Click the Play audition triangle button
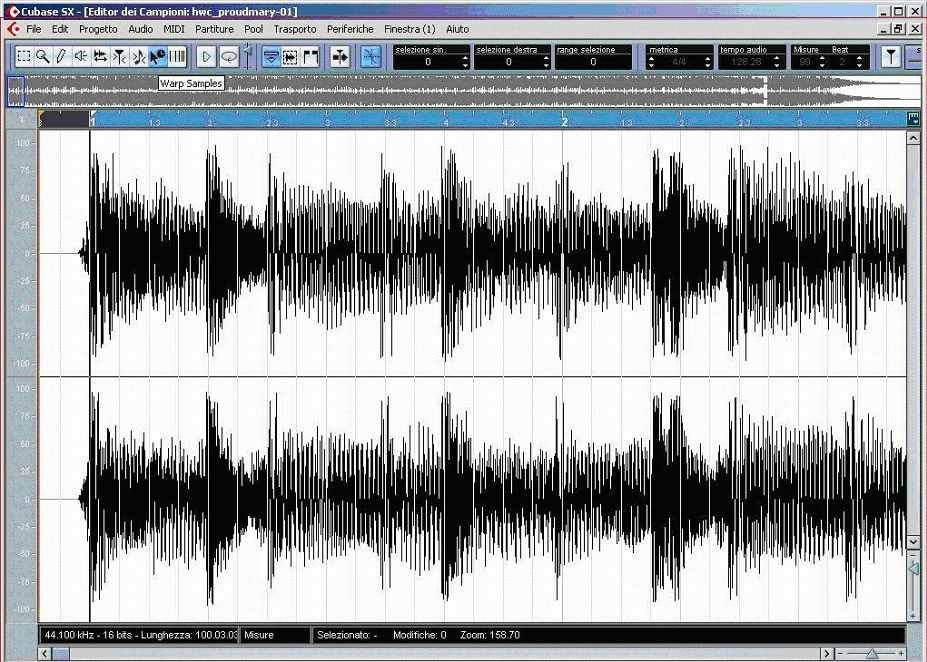This screenshot has height=662, width=927. point(206,57)
